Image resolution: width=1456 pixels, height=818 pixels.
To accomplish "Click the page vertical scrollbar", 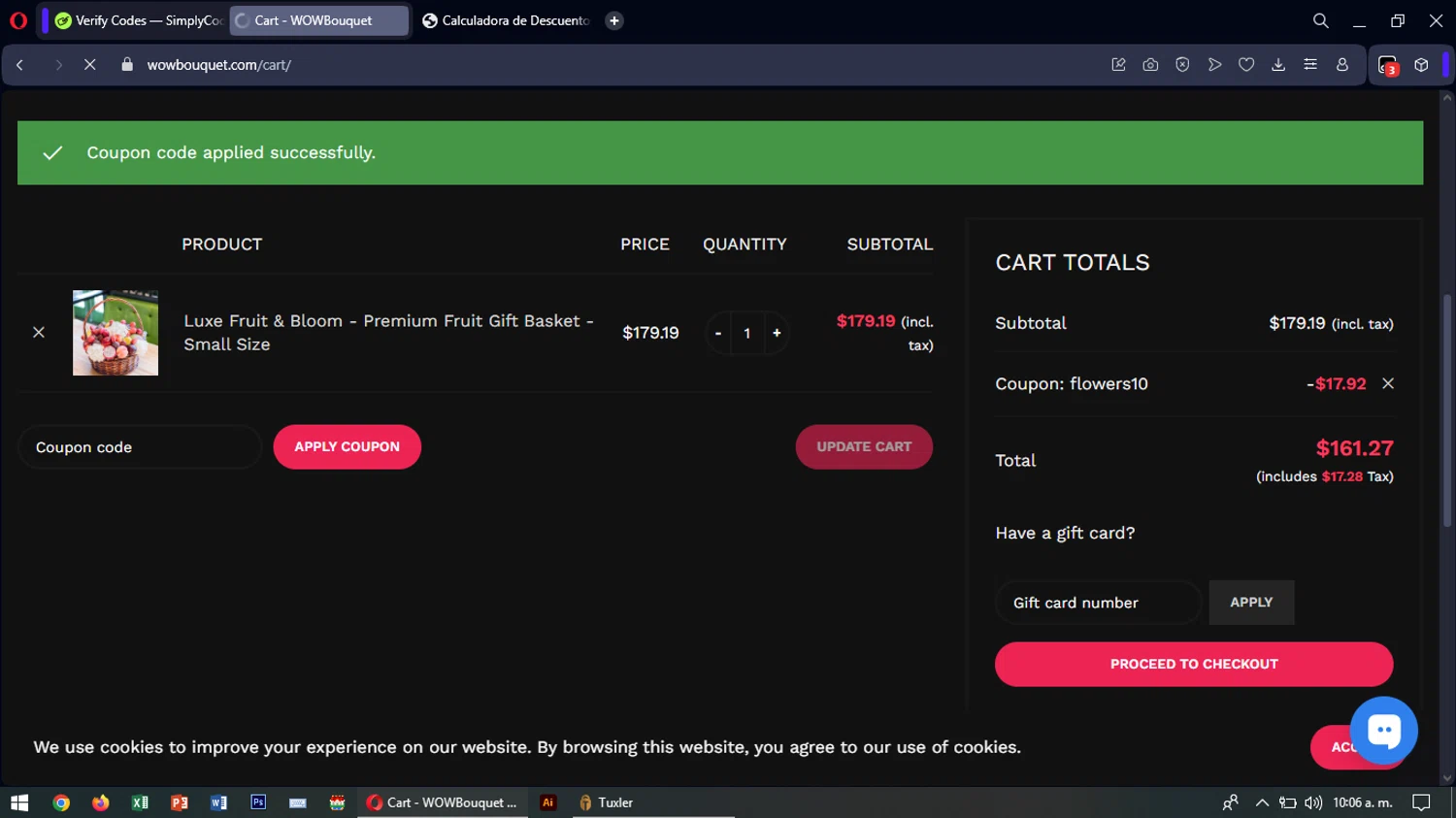I will pos(1447,412).
